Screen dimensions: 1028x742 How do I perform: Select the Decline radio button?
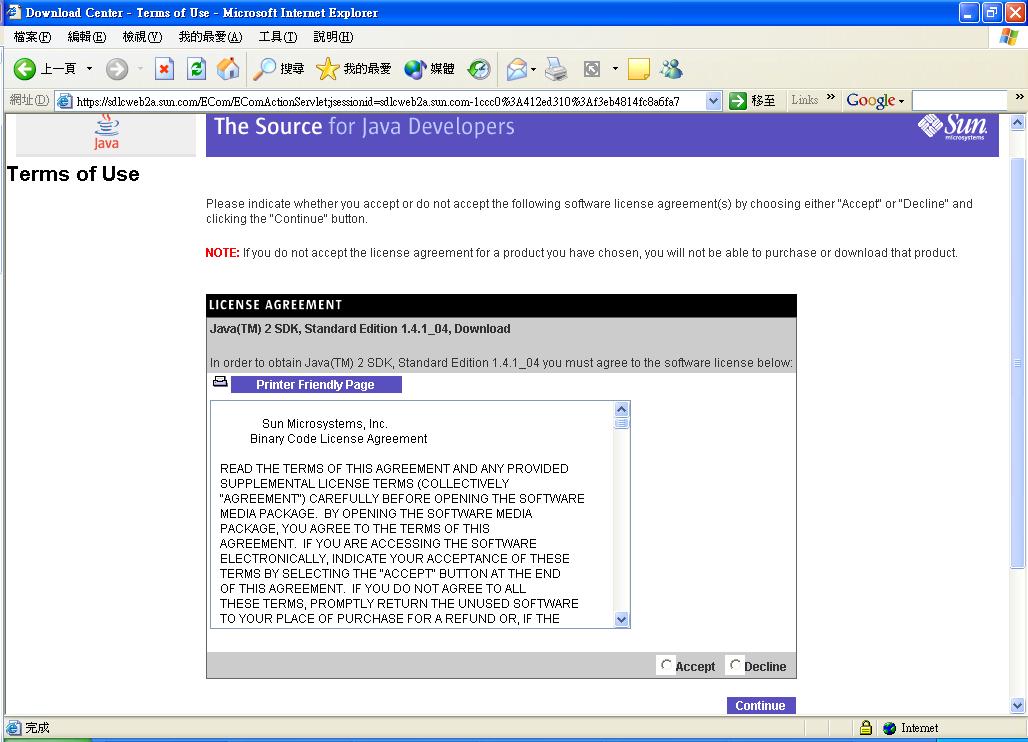click(x=735, y=665)
